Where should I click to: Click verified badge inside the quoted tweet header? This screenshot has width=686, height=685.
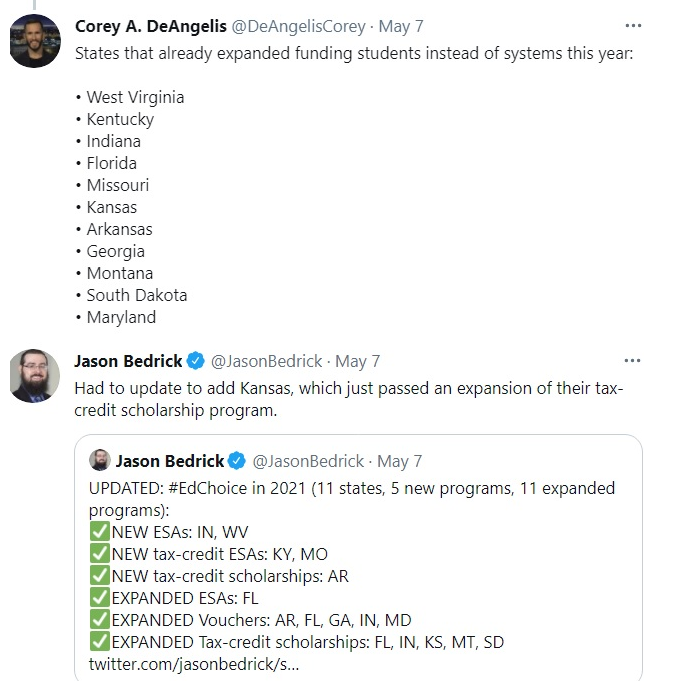(237, 461)
